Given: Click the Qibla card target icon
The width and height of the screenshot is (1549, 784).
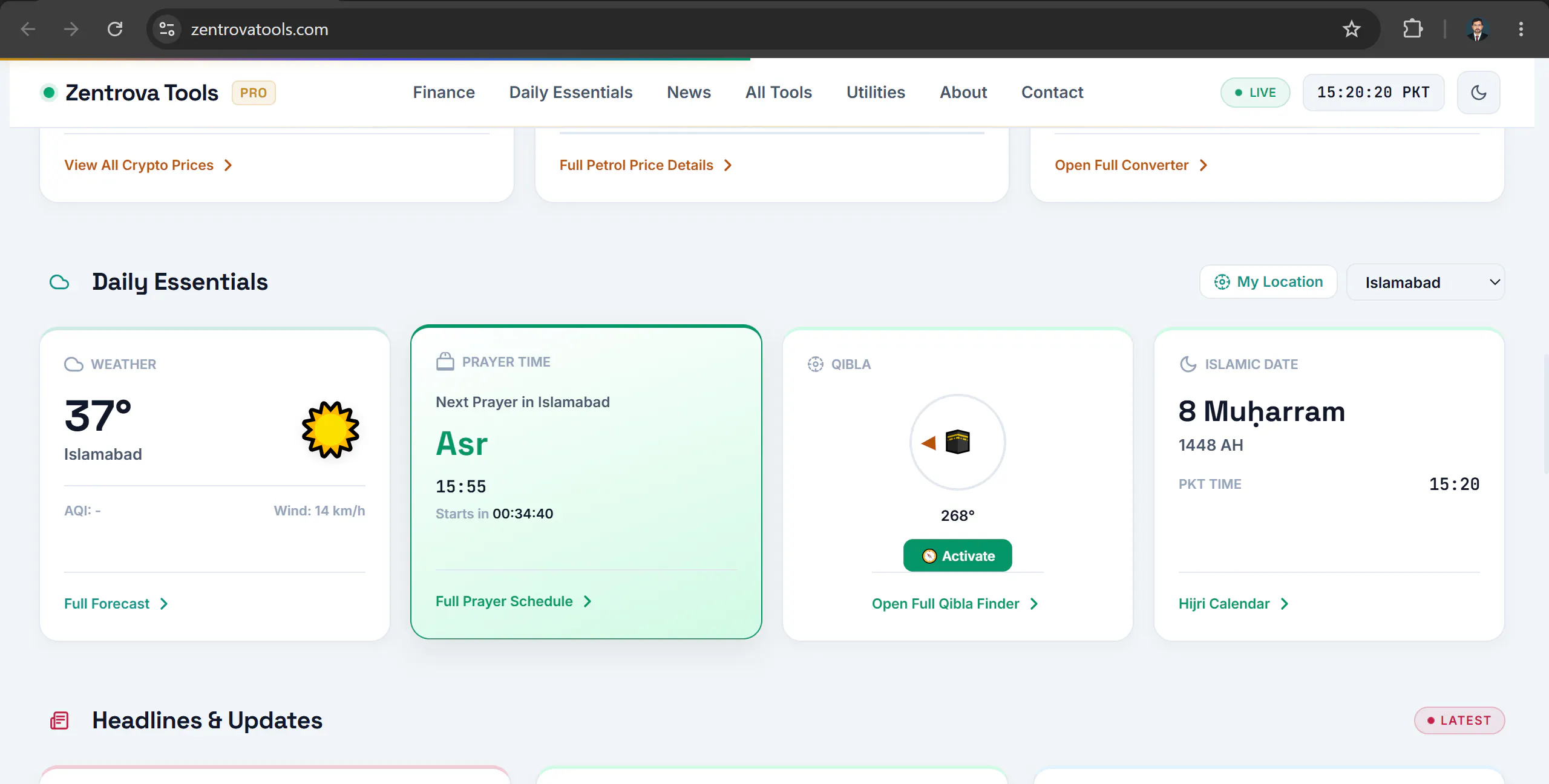Looking at the screenshot, I should [816, 364].
